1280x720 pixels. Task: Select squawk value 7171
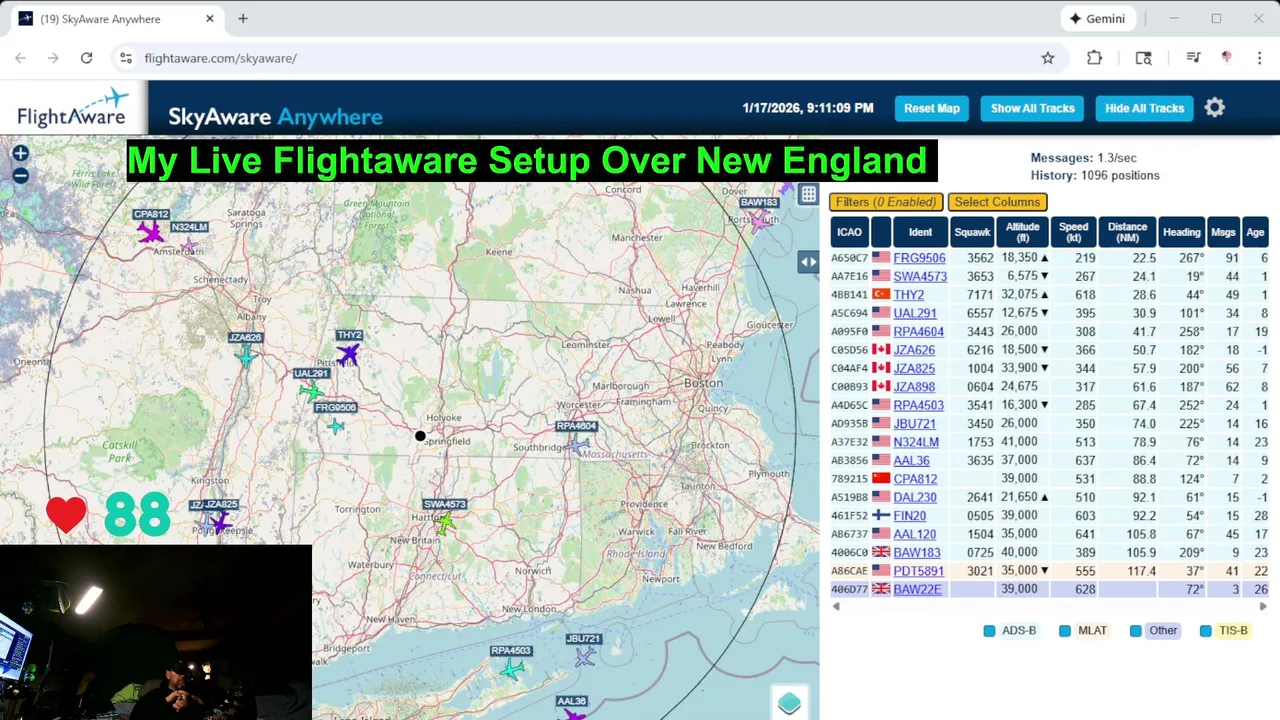coord(980,295)
